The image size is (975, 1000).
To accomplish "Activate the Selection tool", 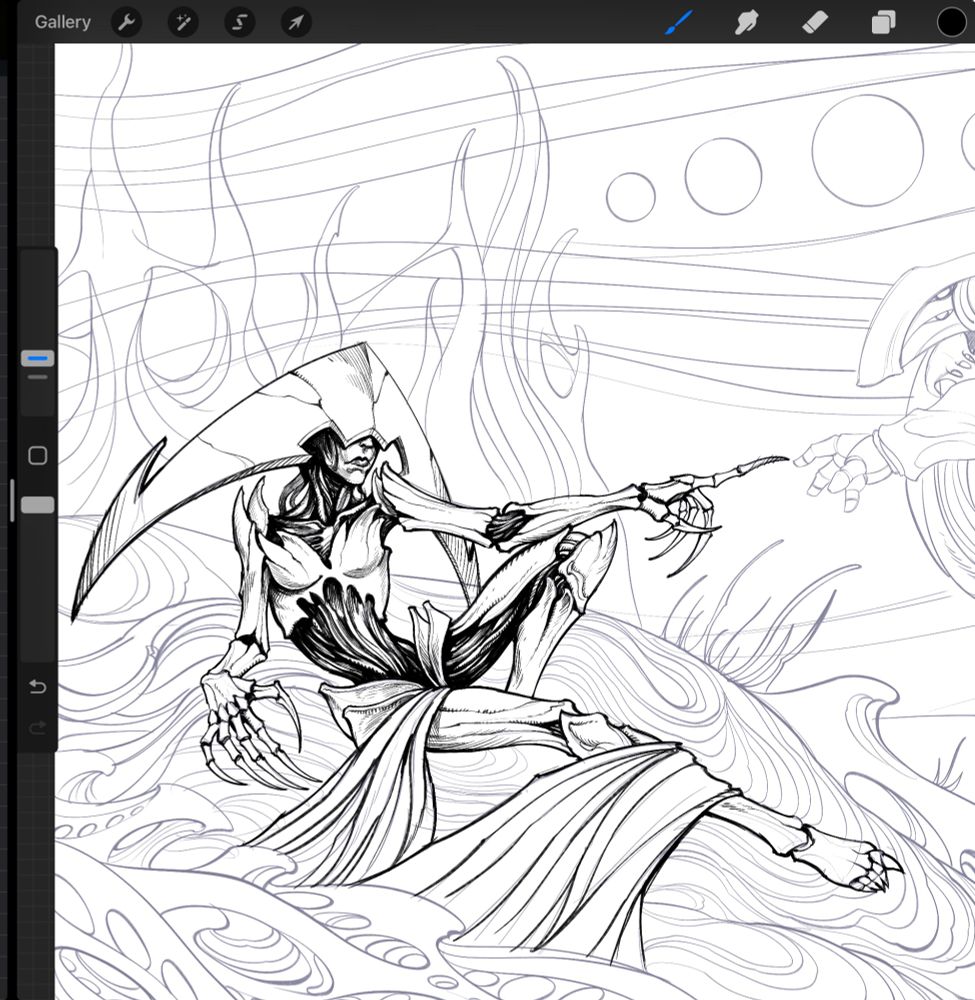I will pyautogui.click(x=240, y=23).
